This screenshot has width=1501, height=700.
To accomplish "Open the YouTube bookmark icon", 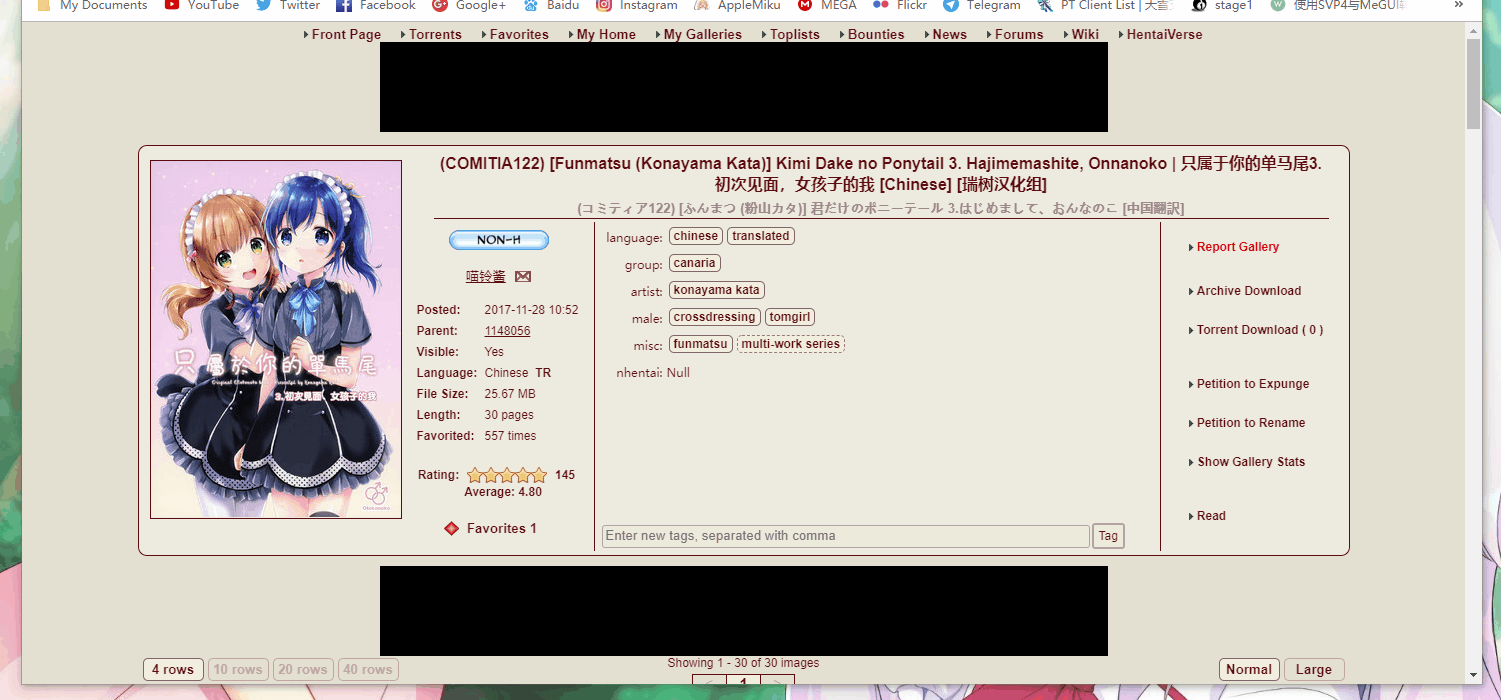I will coord(172,5).
